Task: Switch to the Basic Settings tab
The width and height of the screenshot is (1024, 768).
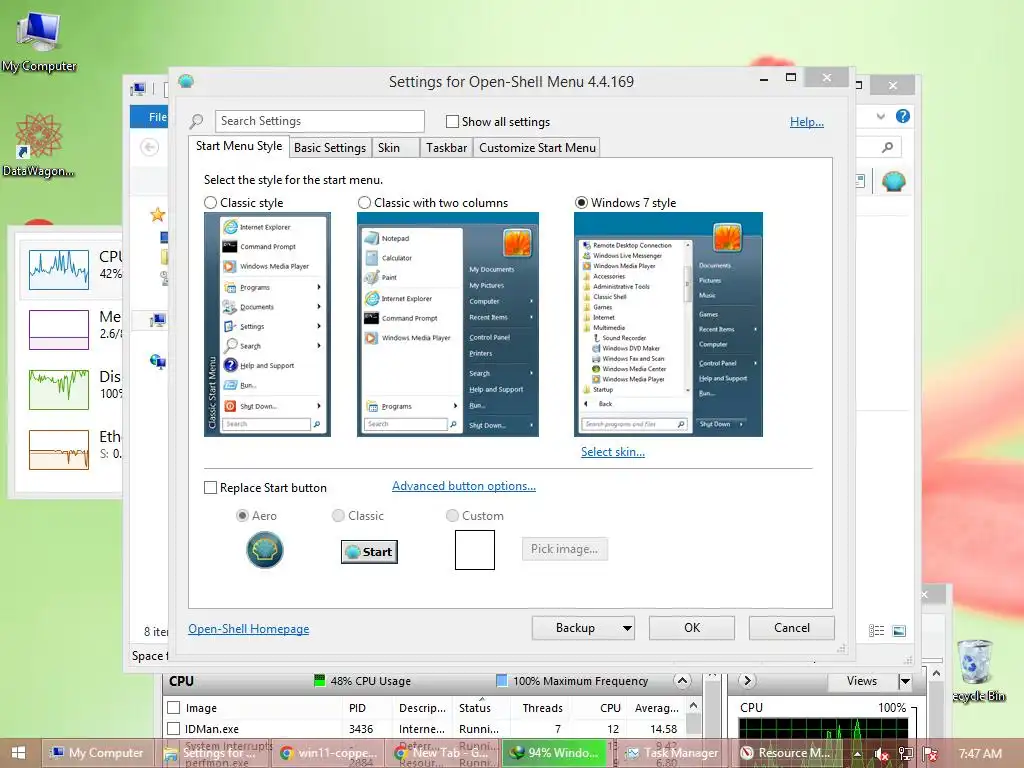Action: [330, 148]
